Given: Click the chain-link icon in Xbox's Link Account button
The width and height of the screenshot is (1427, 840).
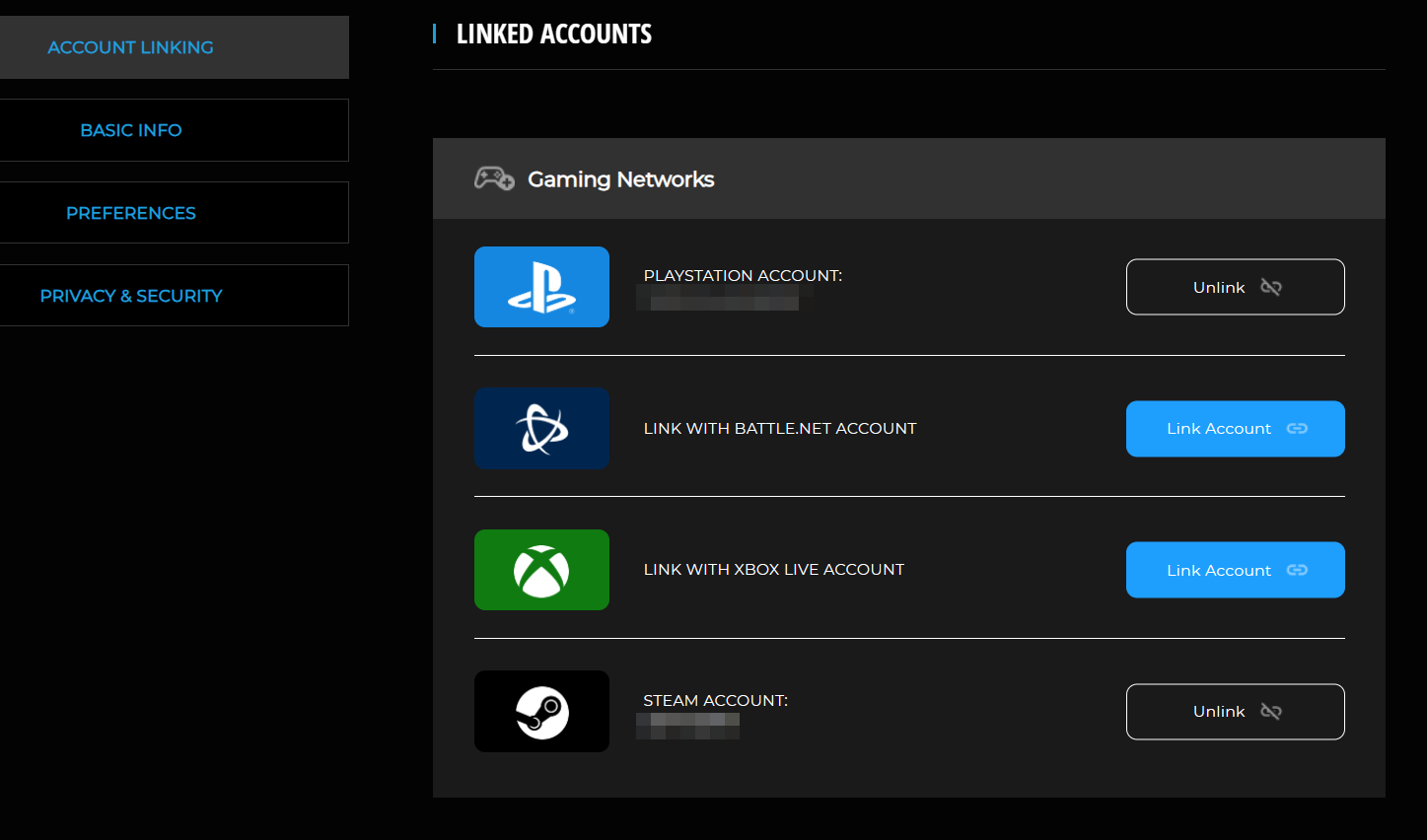Looking at the screenshot, I should (x=1297, y=570).
